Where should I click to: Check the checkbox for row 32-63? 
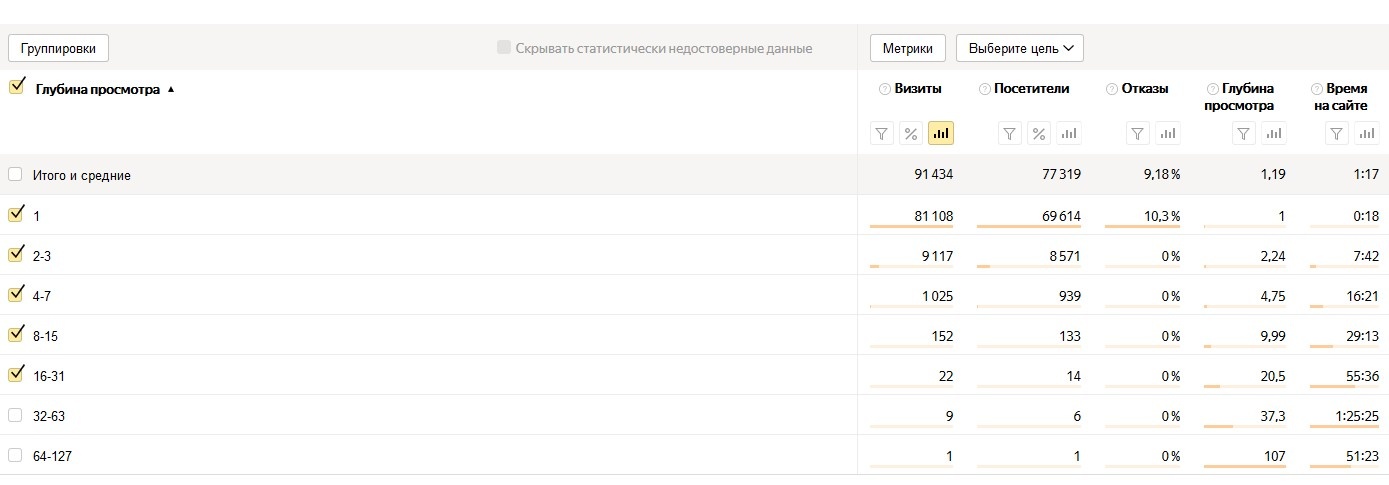pos(15,415)
